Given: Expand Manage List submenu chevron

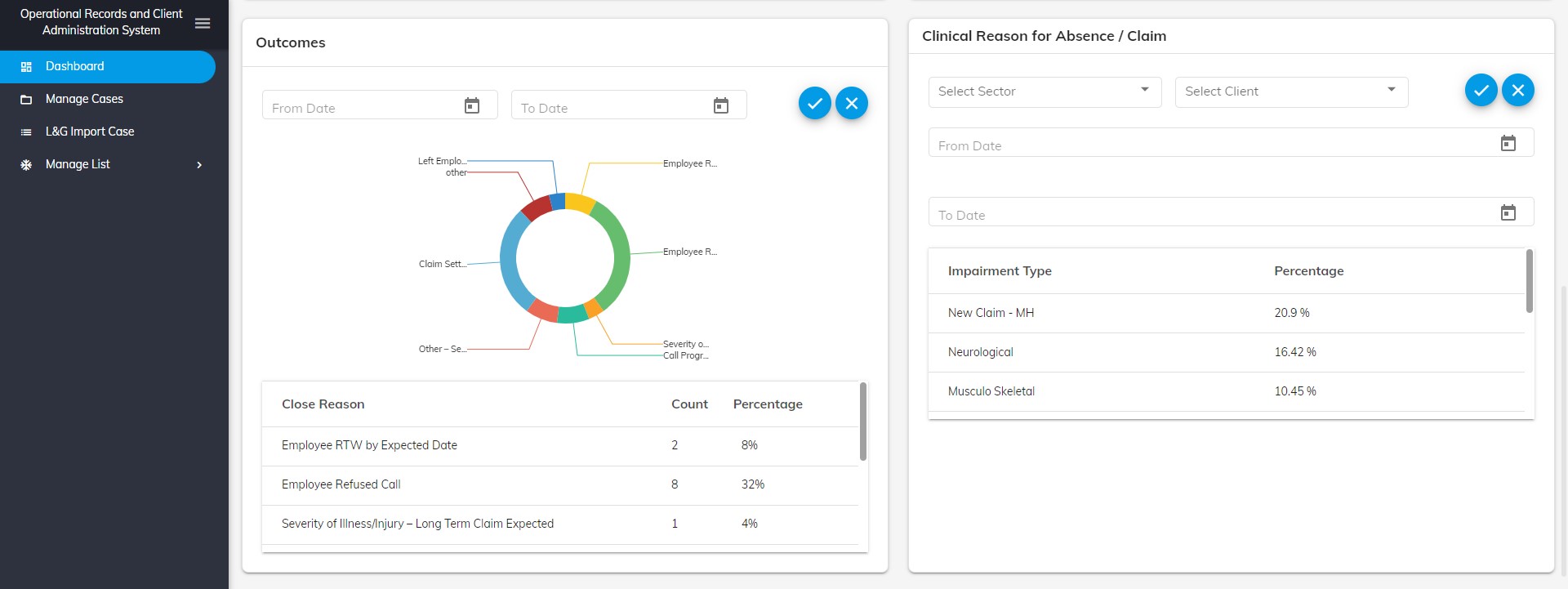Looking at the screenshot, I should click(x=199, y=165).
